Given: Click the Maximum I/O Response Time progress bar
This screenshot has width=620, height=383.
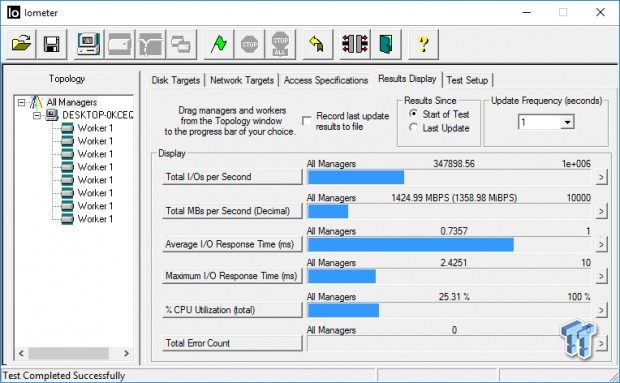Looking at the screenshot, I should tap(450, 276).
